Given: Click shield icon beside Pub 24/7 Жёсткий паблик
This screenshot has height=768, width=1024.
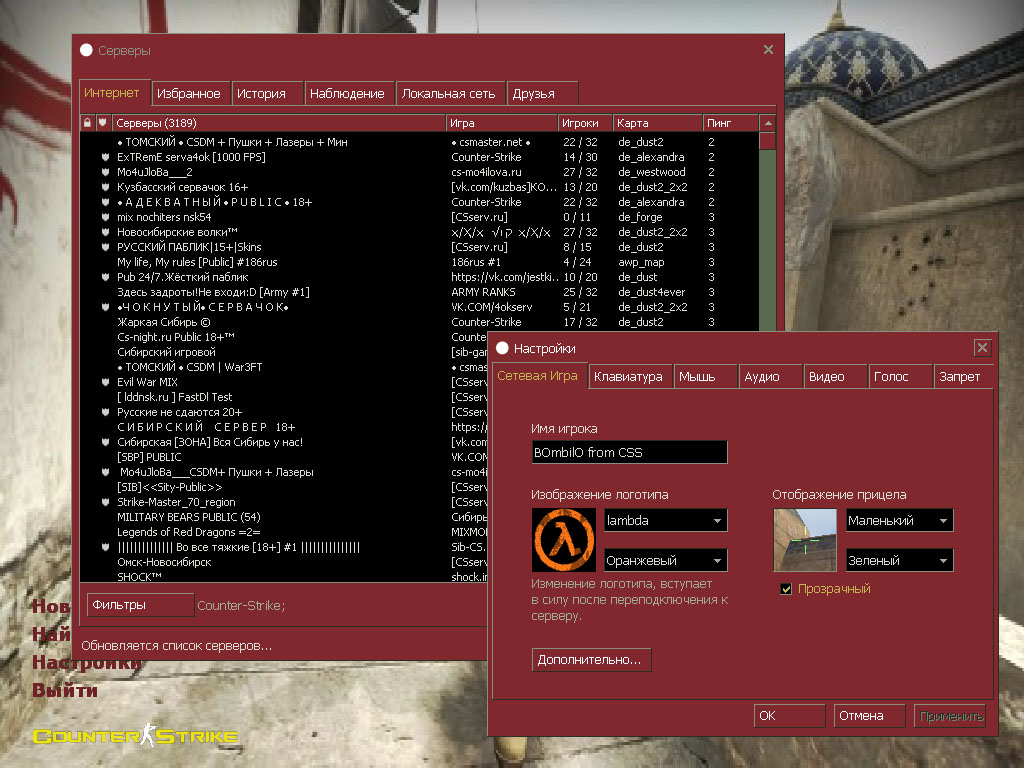Looking at the screenshot, I should click(x=104, y=278).
